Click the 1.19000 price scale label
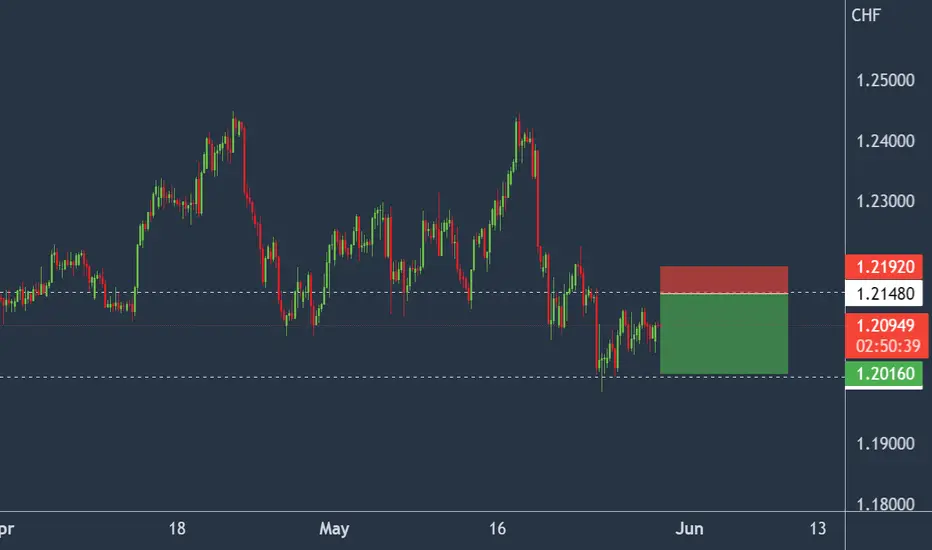 tap(885, 444)
